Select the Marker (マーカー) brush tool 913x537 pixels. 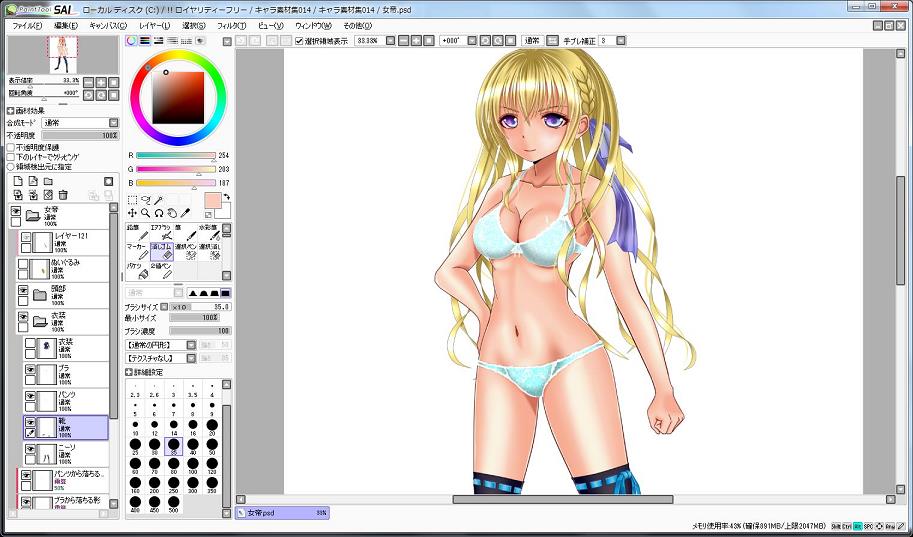point(137,250)
